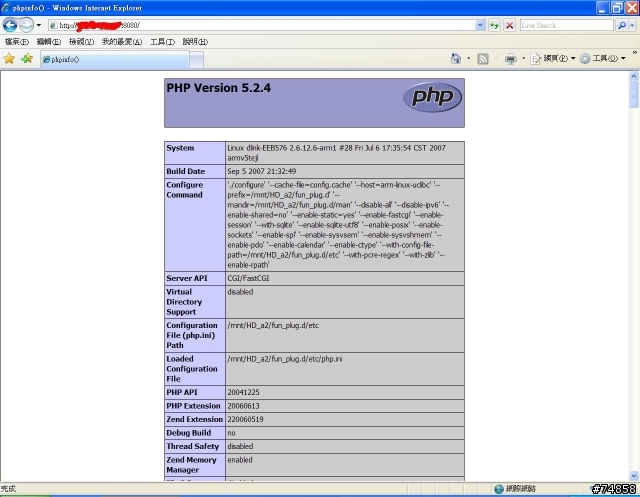The height and width of the screenshot is (497, 640).
Task: Open the 工具(O) Tools toolbar menu
Action: [x=602, y=59]
